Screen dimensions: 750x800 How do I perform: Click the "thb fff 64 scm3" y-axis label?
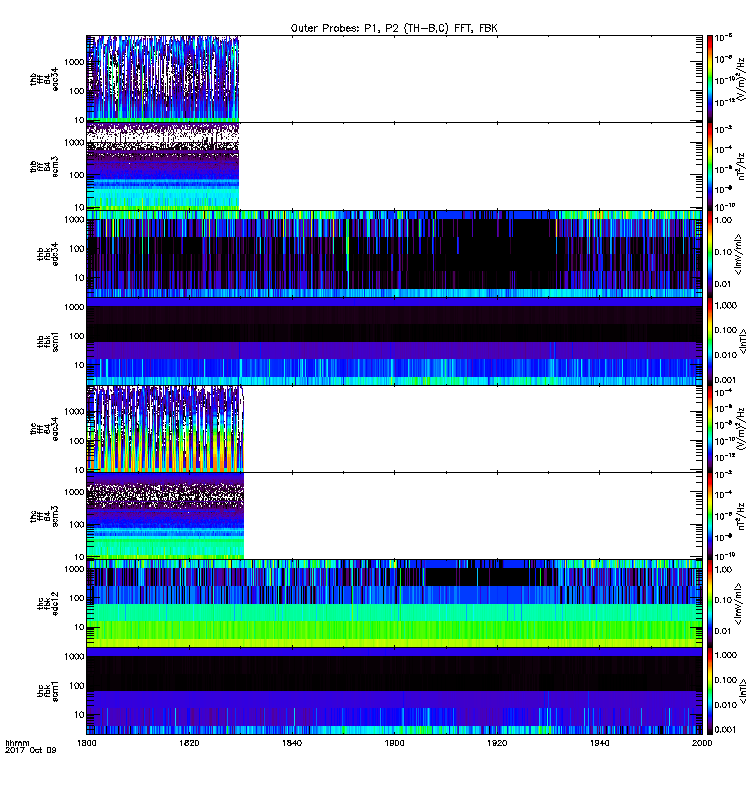(44, 167)
